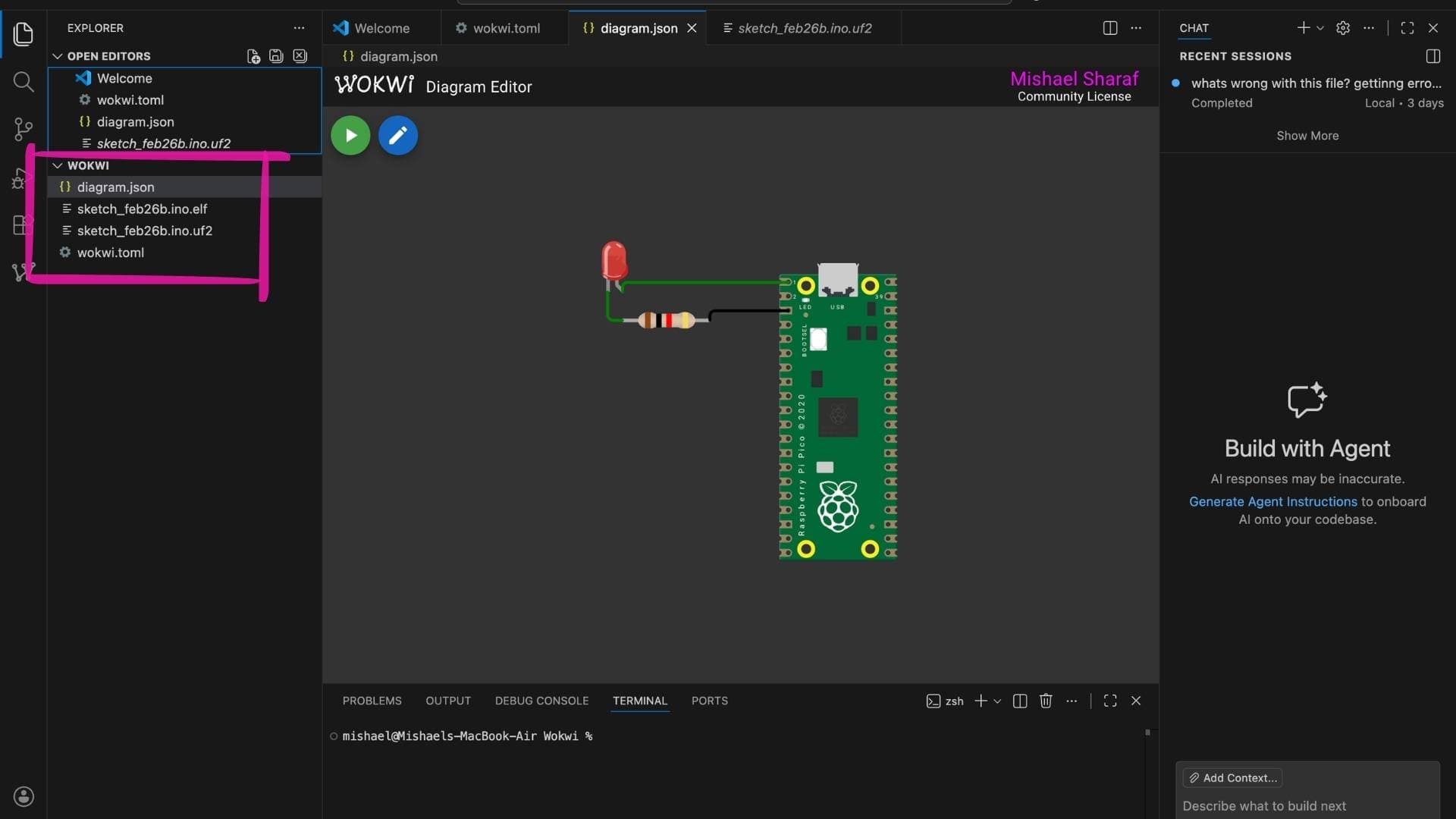This screenshot has height=819, width=1456.
Task: Open Source Control in the activity bar
Action: click(24, 129)
